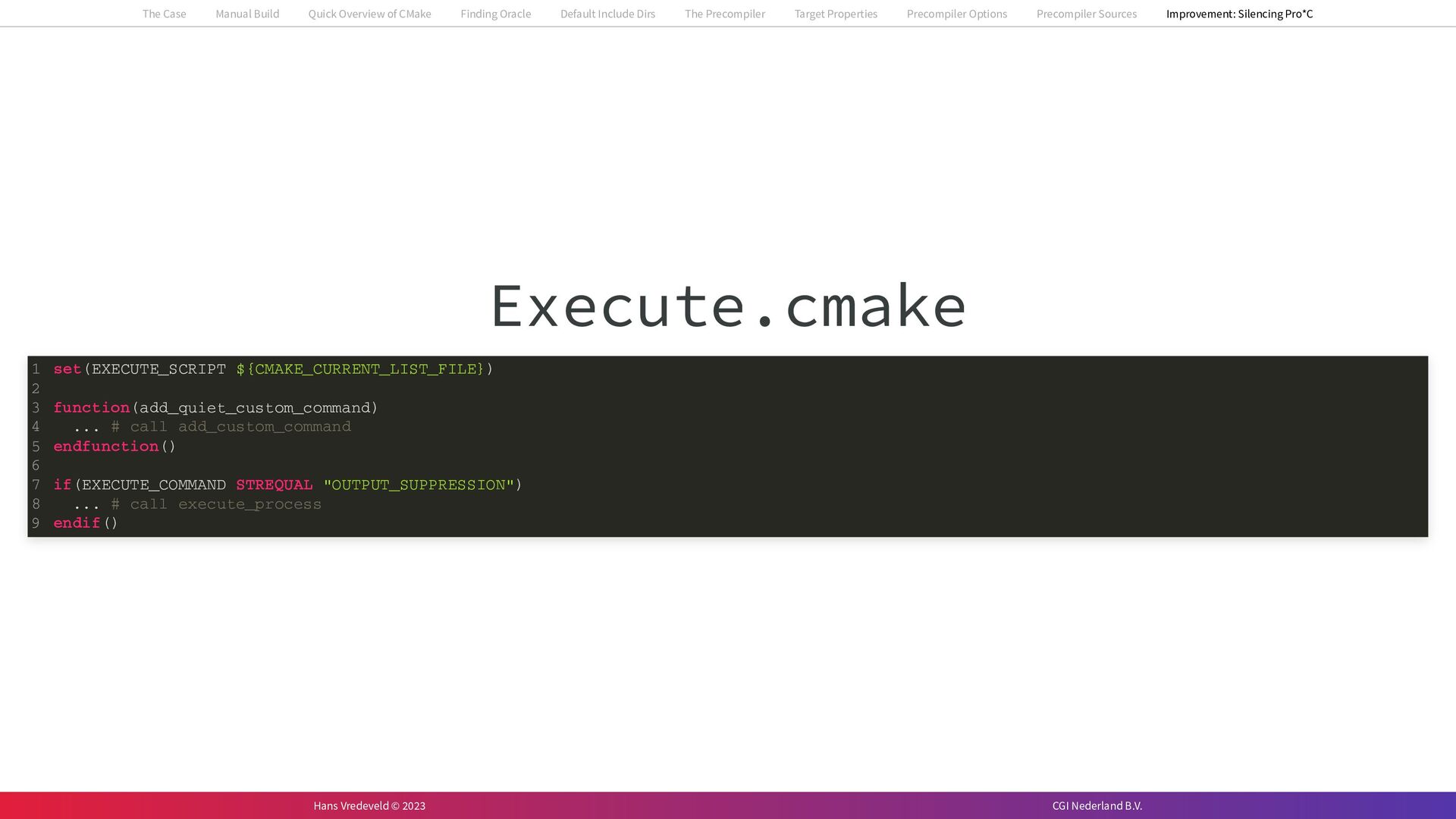Go to Manual Build section
This screenshot has height=819, width=1456.
[247, 14]
